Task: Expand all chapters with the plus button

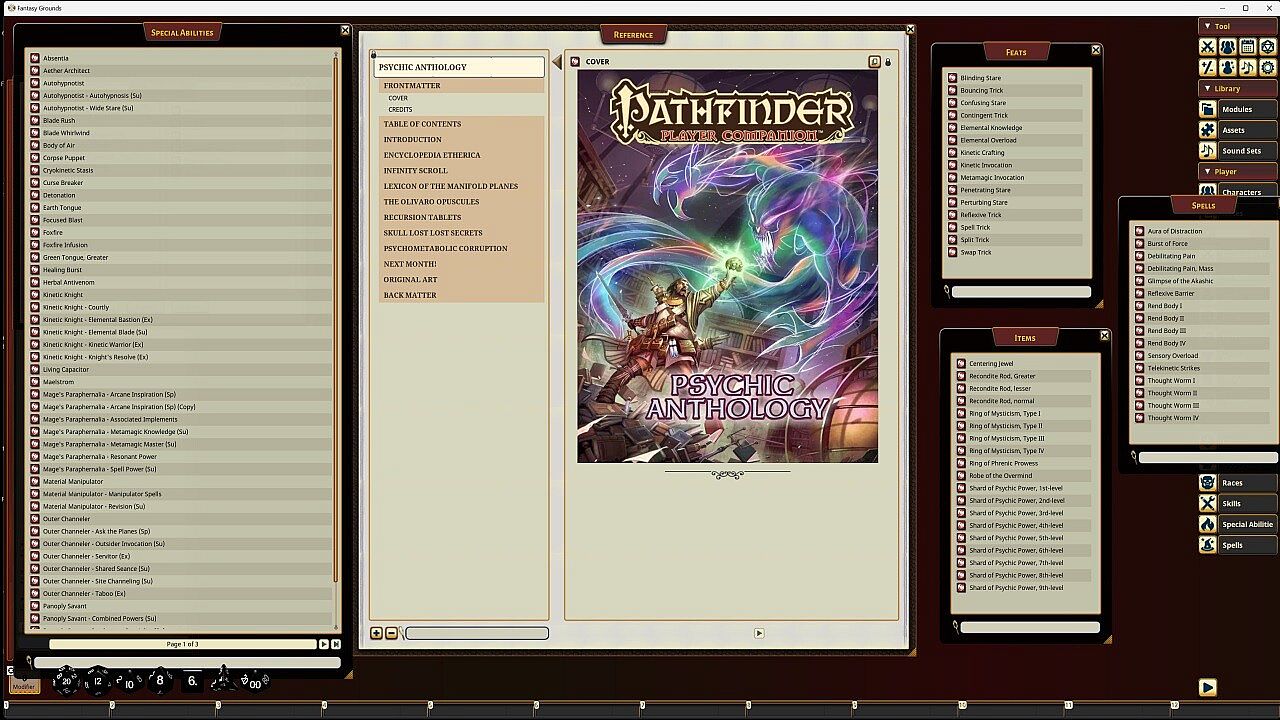Action: click(x=377, y=633)
